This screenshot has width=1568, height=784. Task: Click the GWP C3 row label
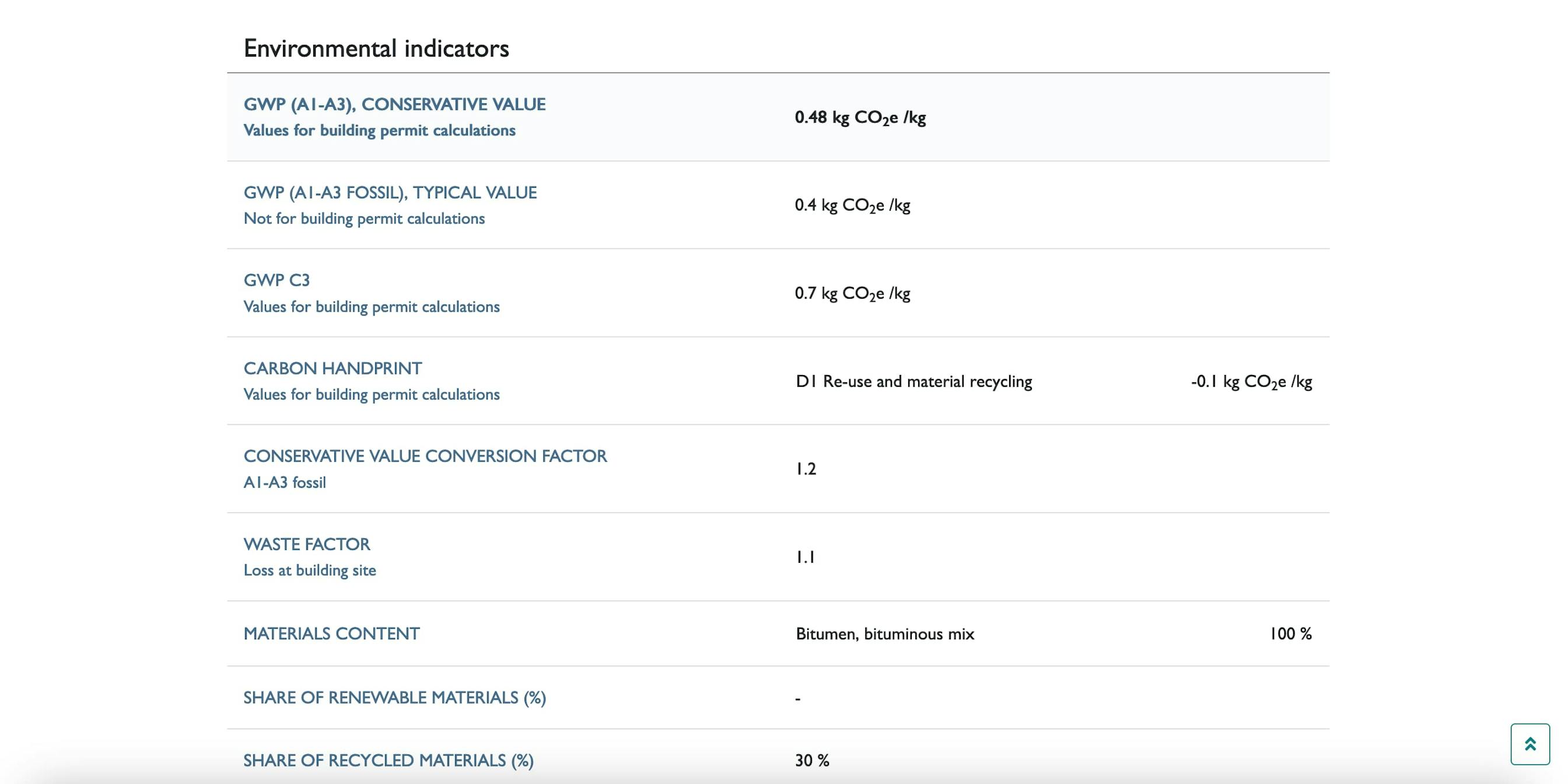276,280
